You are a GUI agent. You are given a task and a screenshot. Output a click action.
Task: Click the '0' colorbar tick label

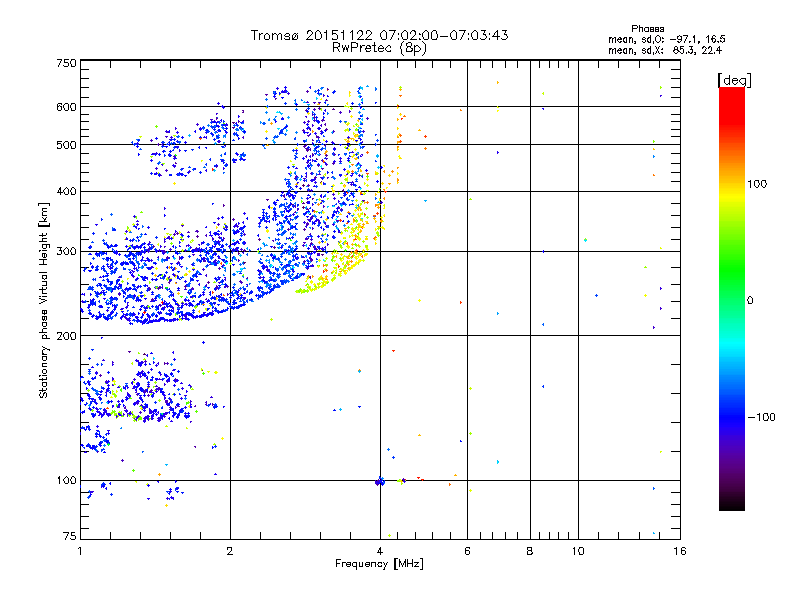[750, 301]
